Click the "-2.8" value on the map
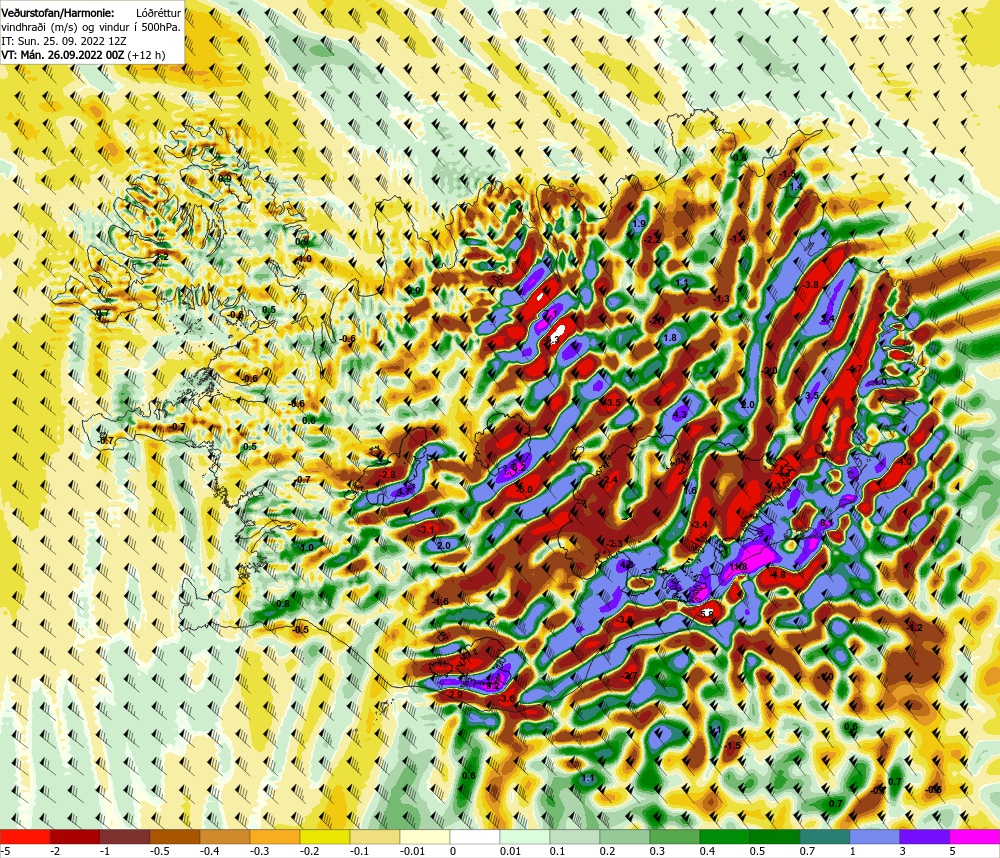The image size is (1000, 858). (387, 475)
